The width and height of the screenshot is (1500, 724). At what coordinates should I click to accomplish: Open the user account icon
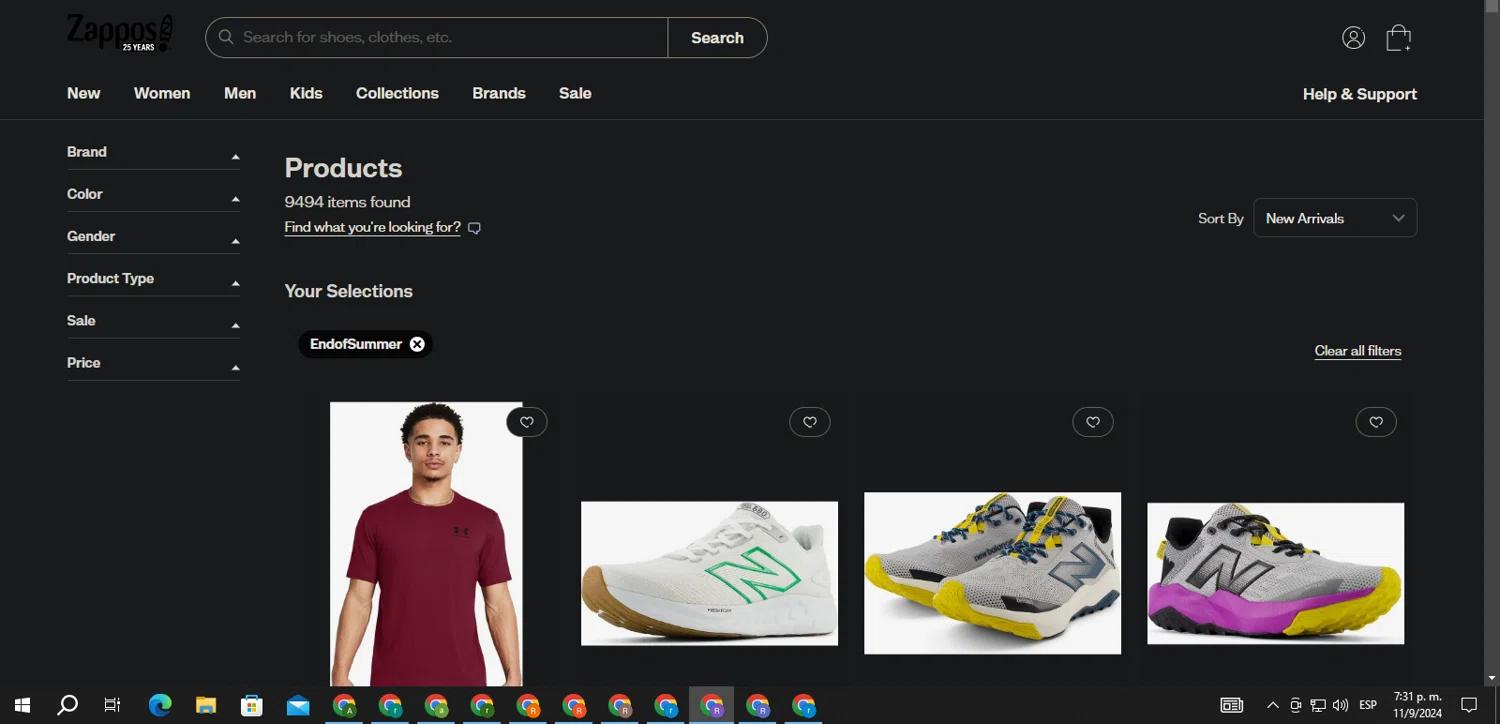[x=1353, y=38]
